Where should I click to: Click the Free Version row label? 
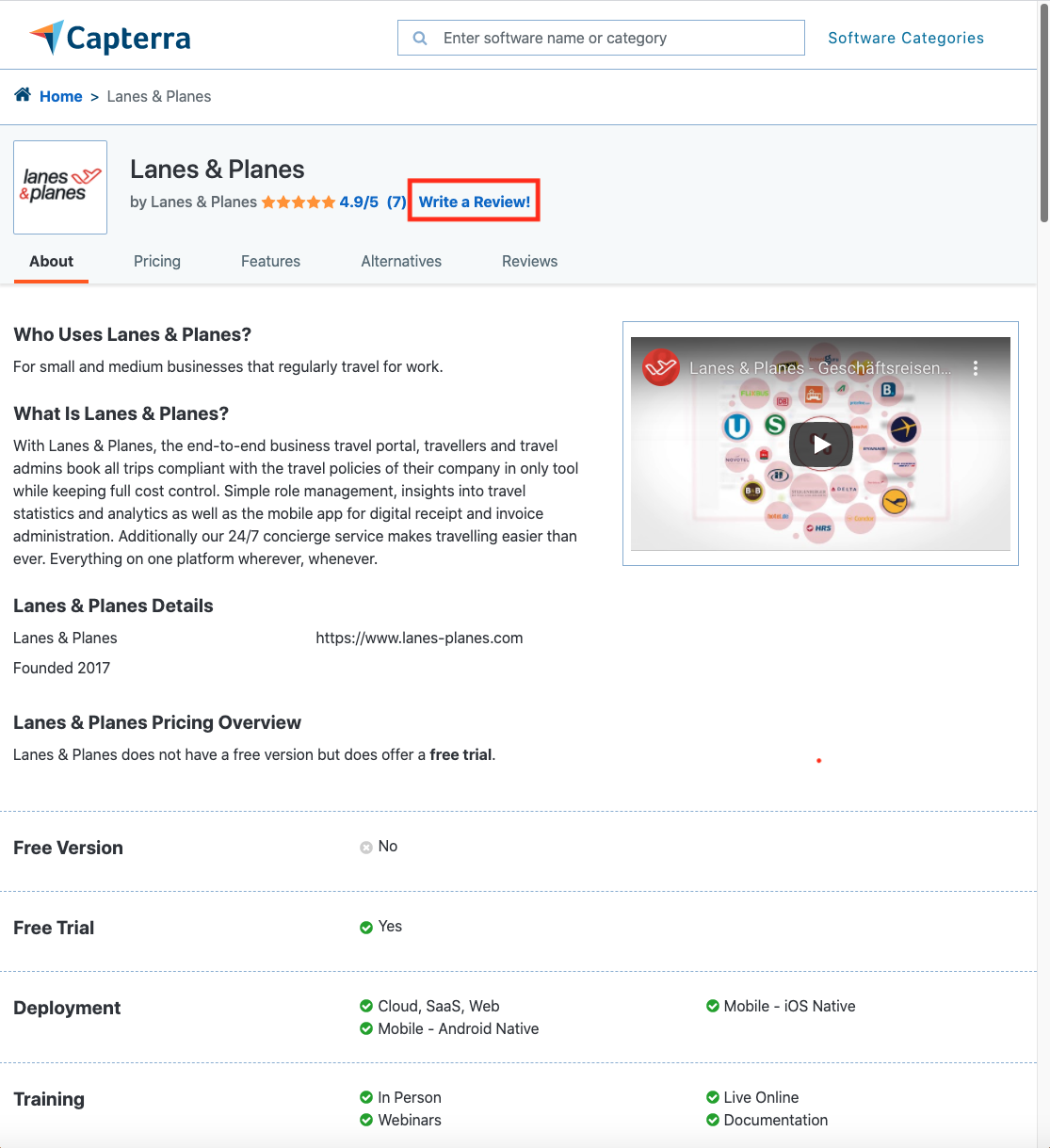click(68, 848)
